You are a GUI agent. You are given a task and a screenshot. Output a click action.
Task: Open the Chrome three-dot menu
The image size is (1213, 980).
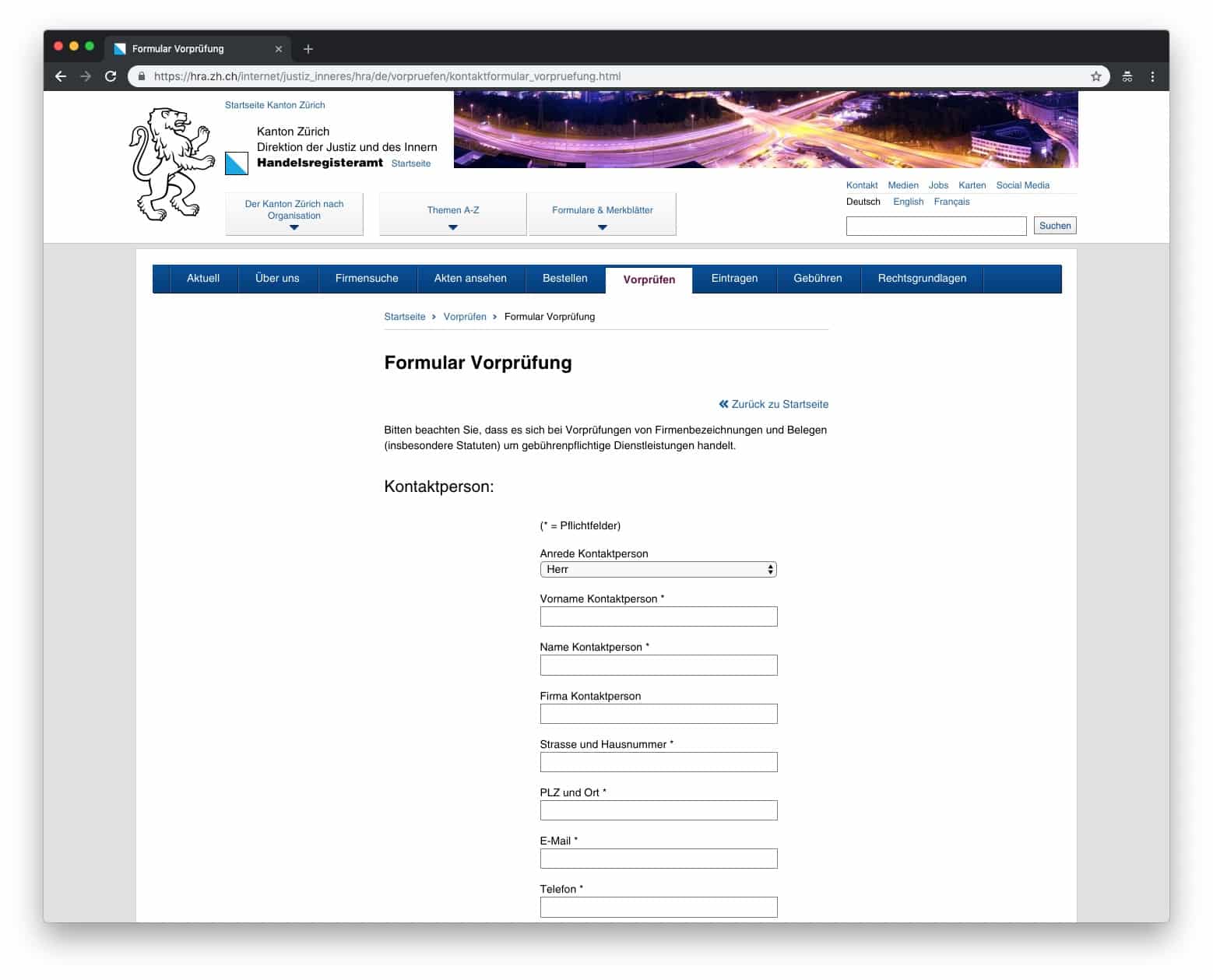tap(1152, 76)
